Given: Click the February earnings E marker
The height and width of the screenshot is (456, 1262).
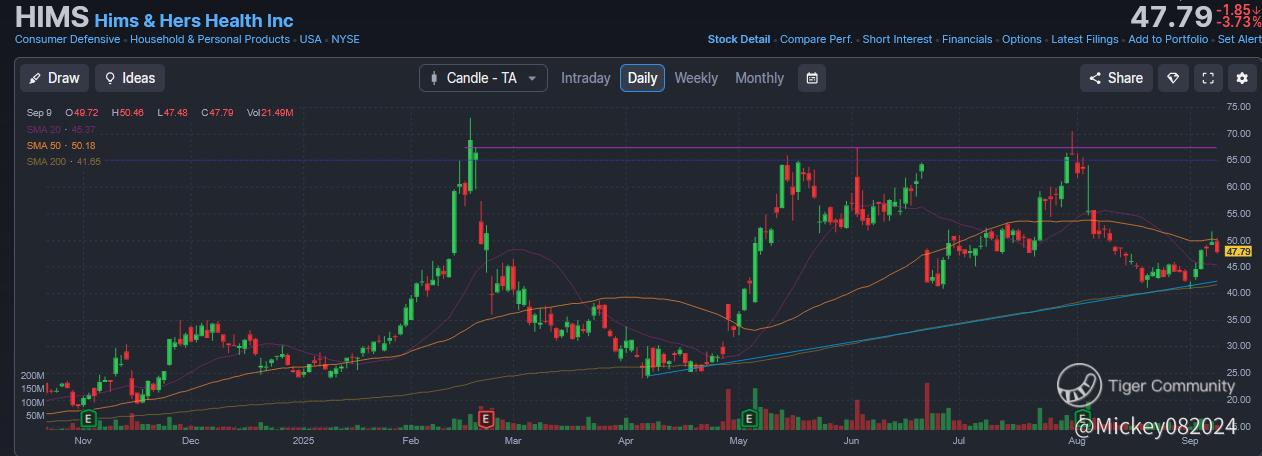Looking at the screenshot, I should pyautogui.click(x=487, y=418).
